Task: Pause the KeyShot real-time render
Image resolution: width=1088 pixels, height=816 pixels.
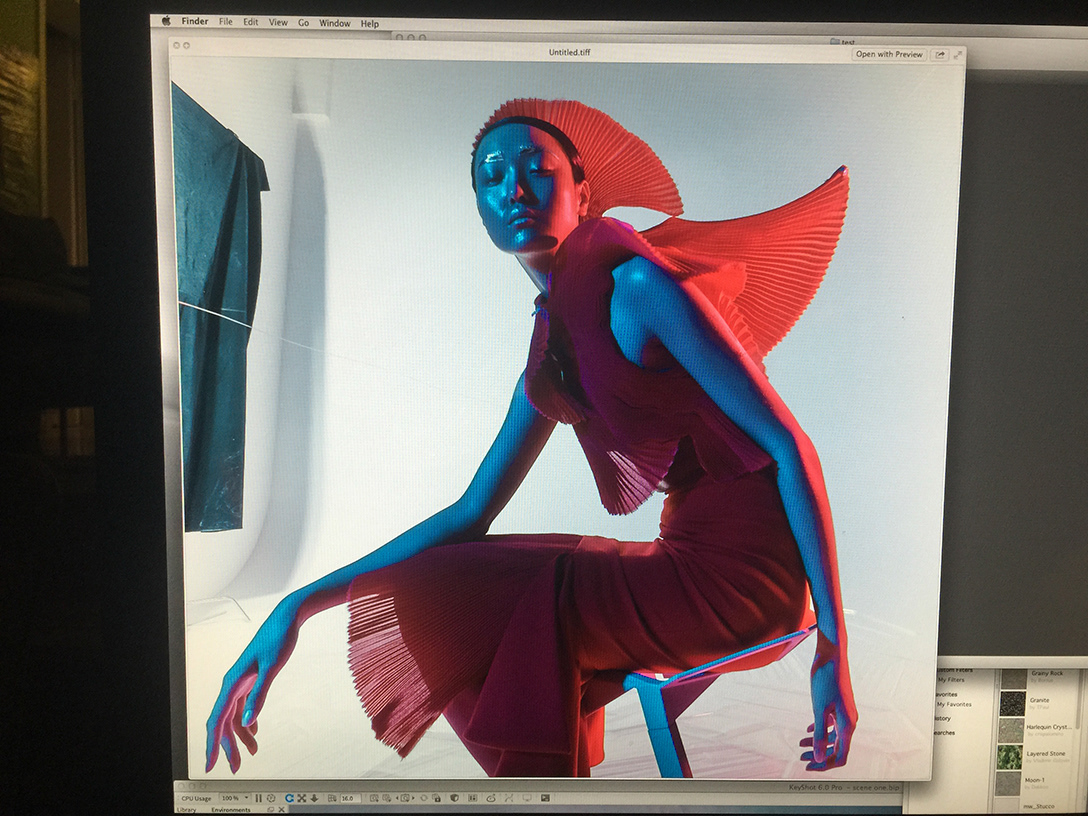Action: click(258, 799)
